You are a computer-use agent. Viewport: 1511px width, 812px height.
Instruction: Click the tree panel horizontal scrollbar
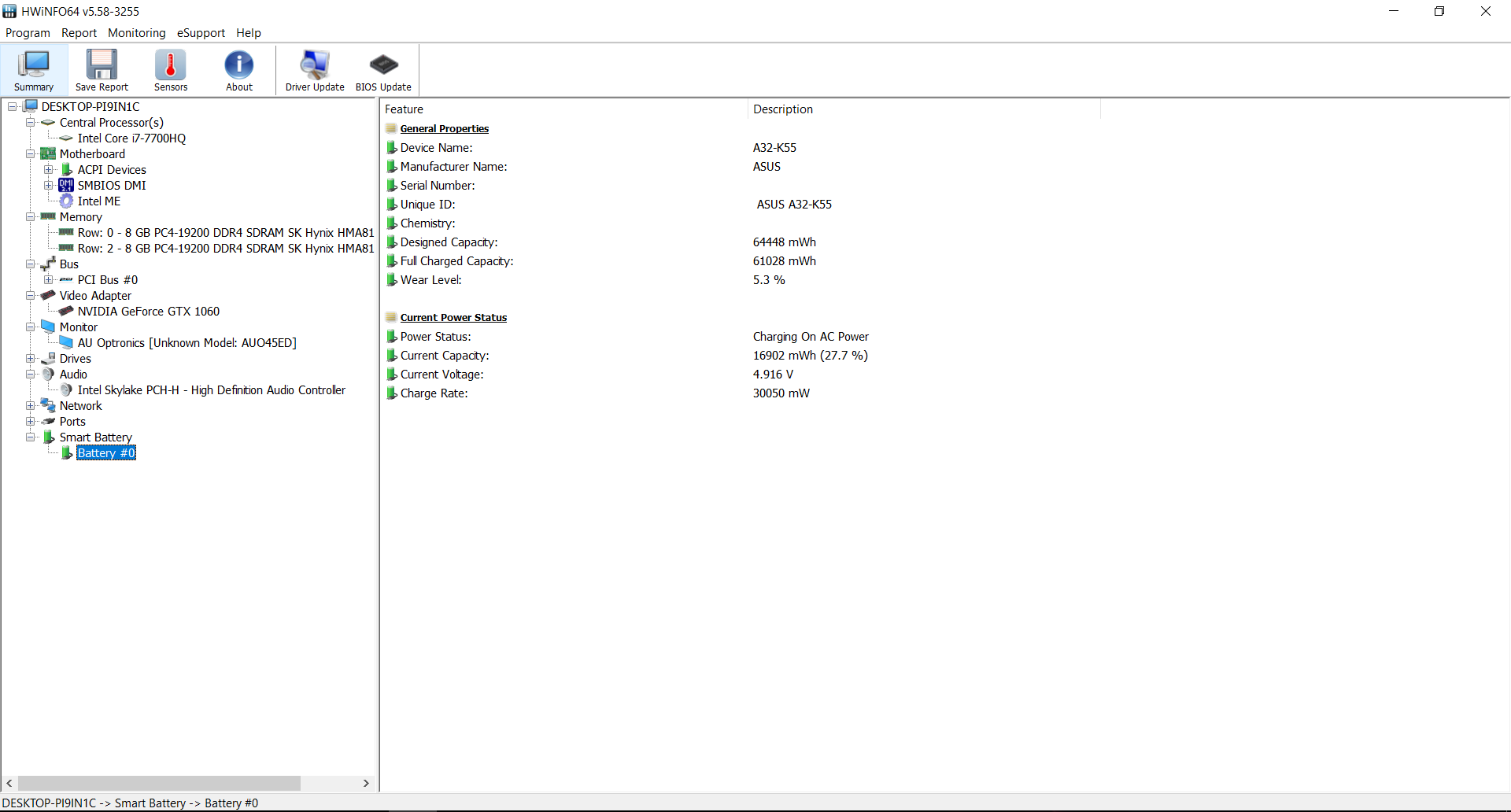tap(159, 784)
